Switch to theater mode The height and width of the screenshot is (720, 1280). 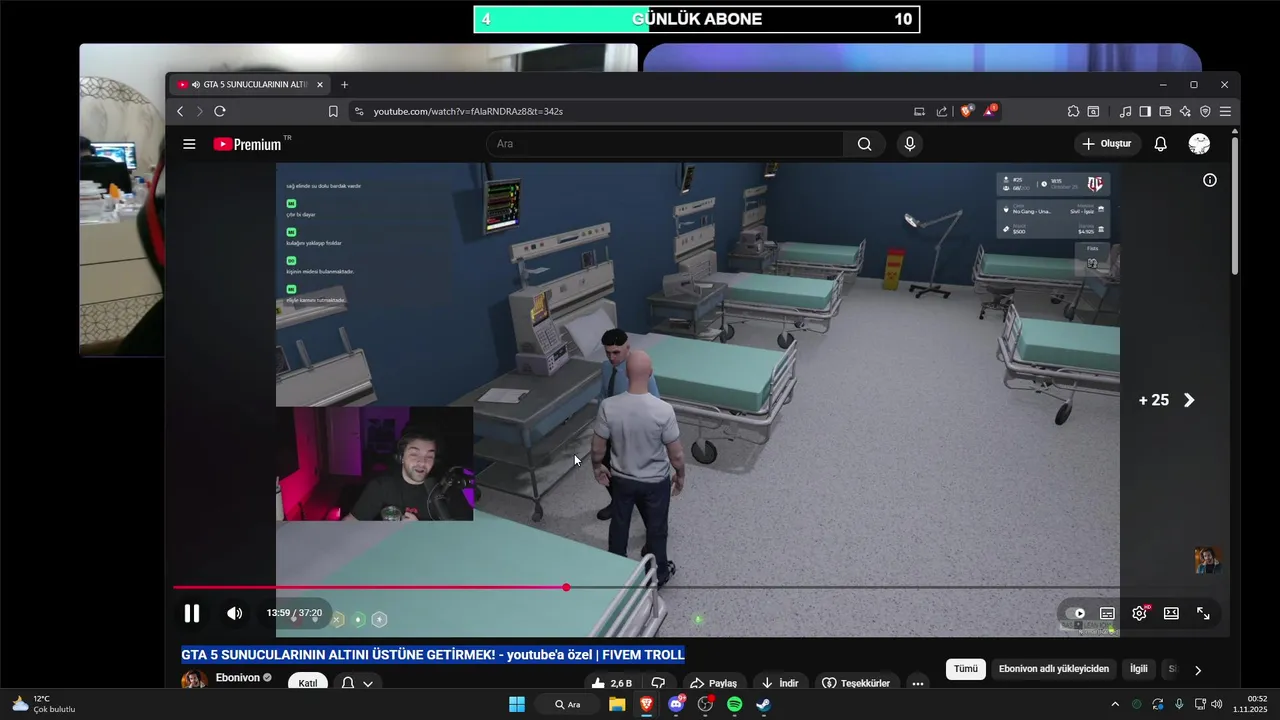[x=1171, y=613]
